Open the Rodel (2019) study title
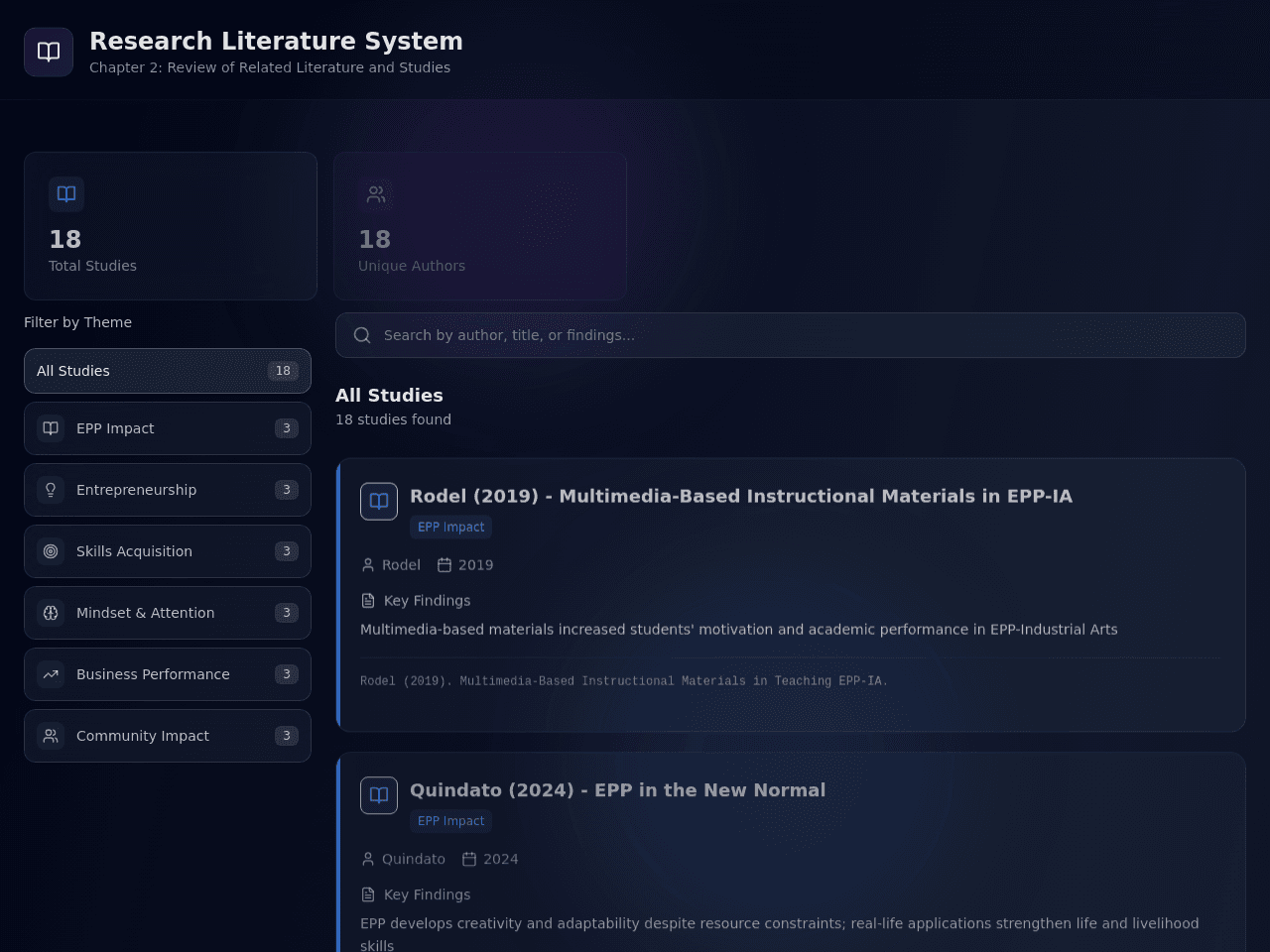The height and width of the screenshot is (952, 1270). 741,496
